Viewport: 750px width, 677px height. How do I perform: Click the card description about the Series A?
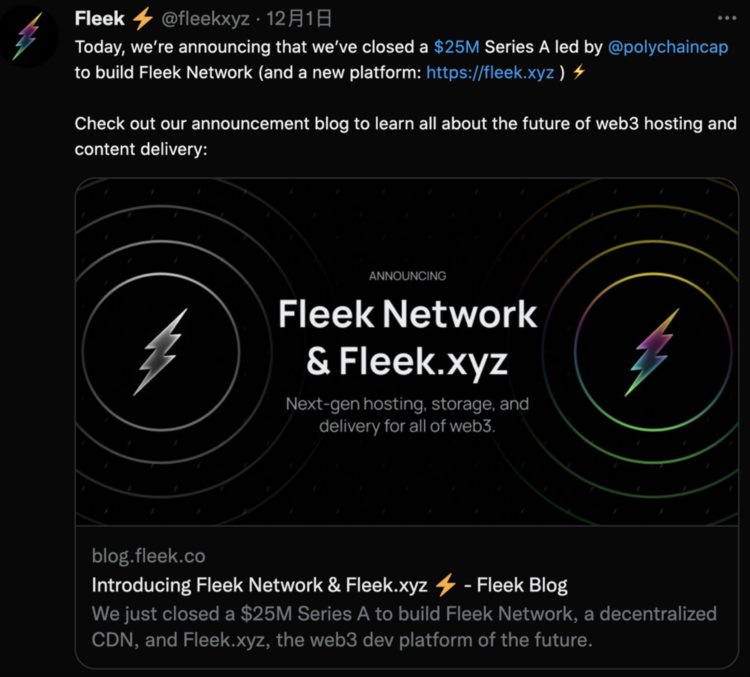[404, 625]
